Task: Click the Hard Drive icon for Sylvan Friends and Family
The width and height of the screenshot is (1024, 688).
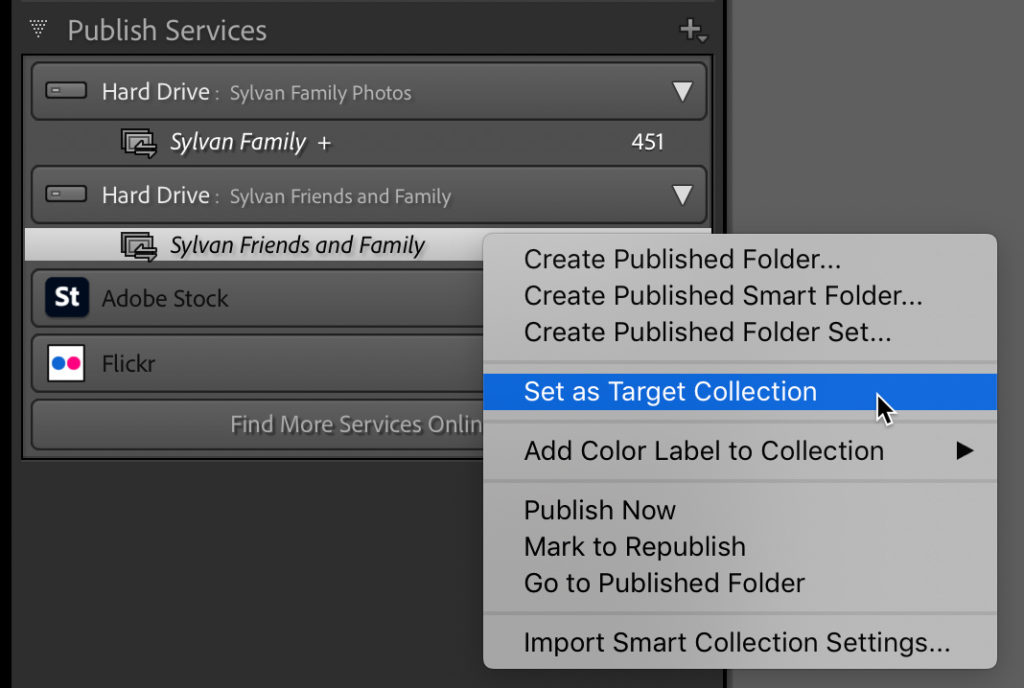Action: [x=65, y=194]
